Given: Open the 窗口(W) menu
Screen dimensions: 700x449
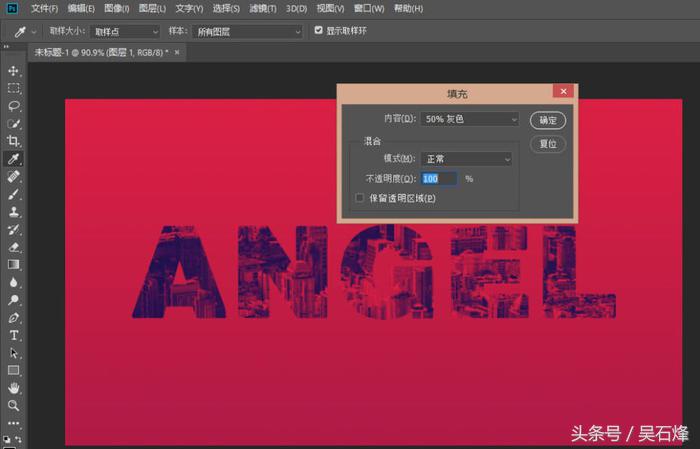Looking at the screenshot, I should point(369,8).
